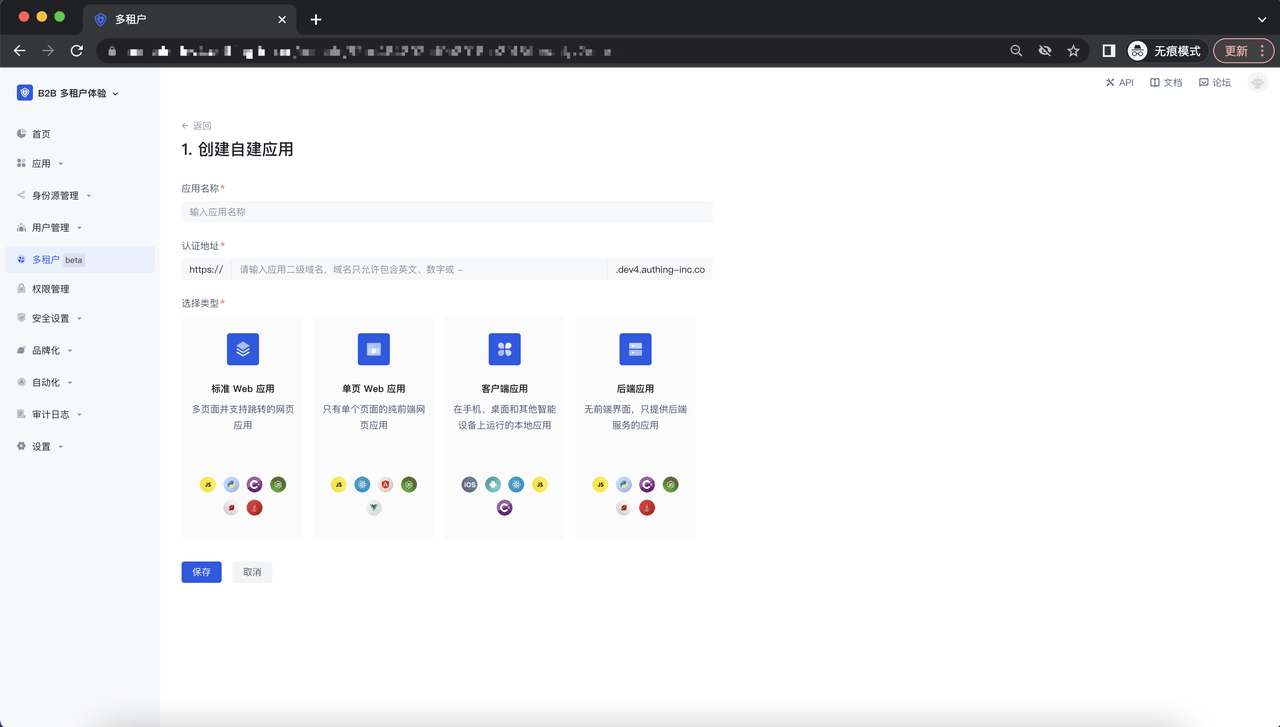Click the user avatar icon top right
The height and width of the screenshot is (727, 1280).
(1257, 83)
